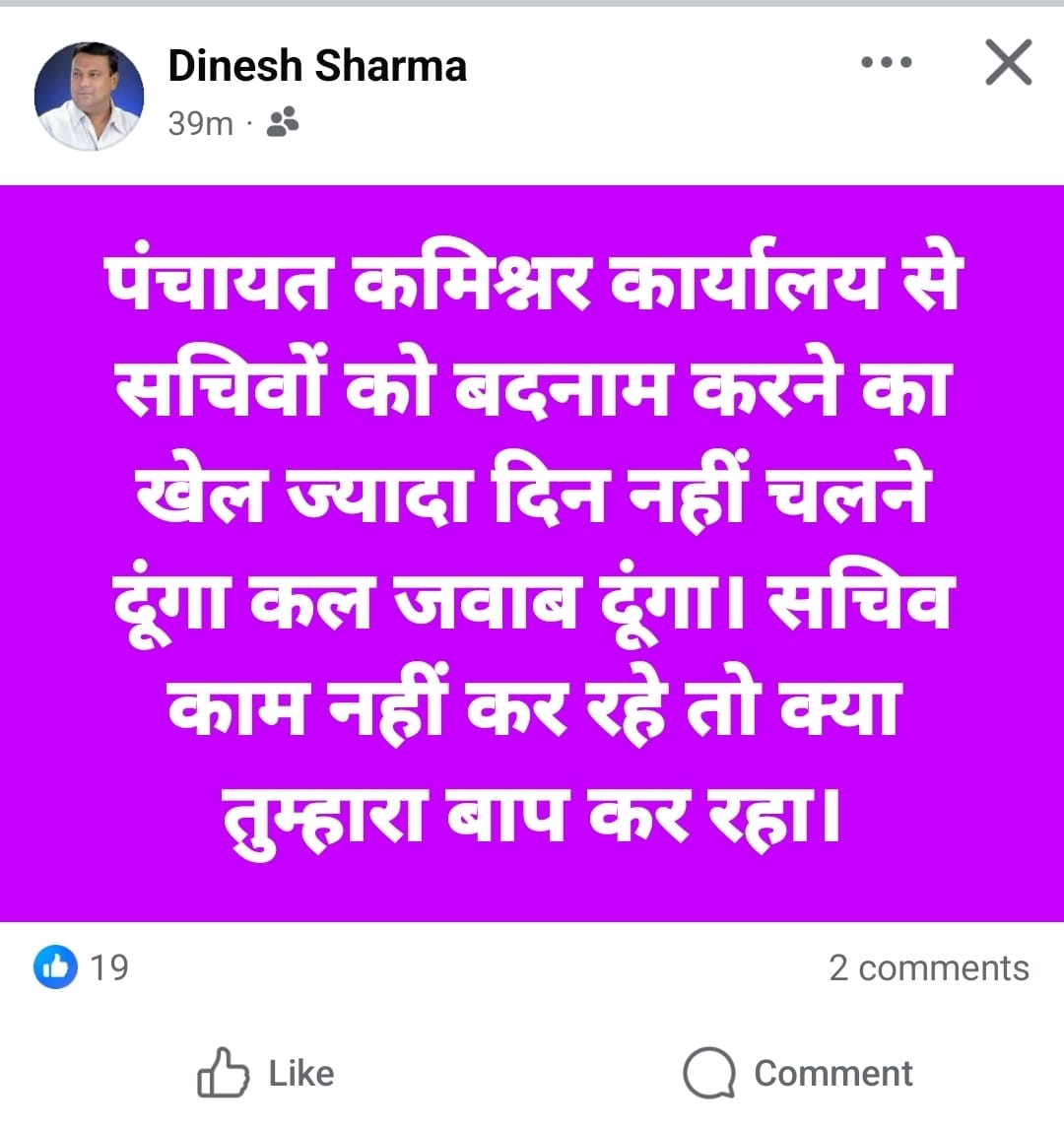Open the 2 comments link
This screenshot has height=1130, width=1064.
click(928, 967)
